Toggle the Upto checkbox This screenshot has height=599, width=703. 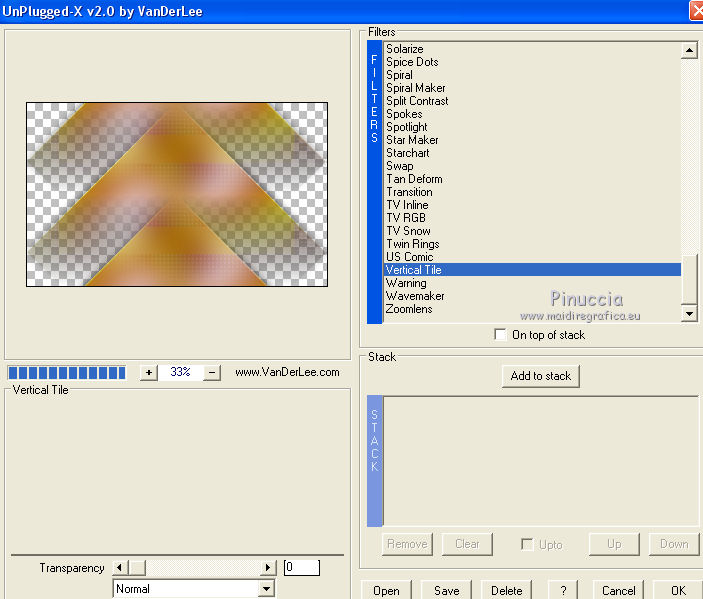click(x=527, y=544)
